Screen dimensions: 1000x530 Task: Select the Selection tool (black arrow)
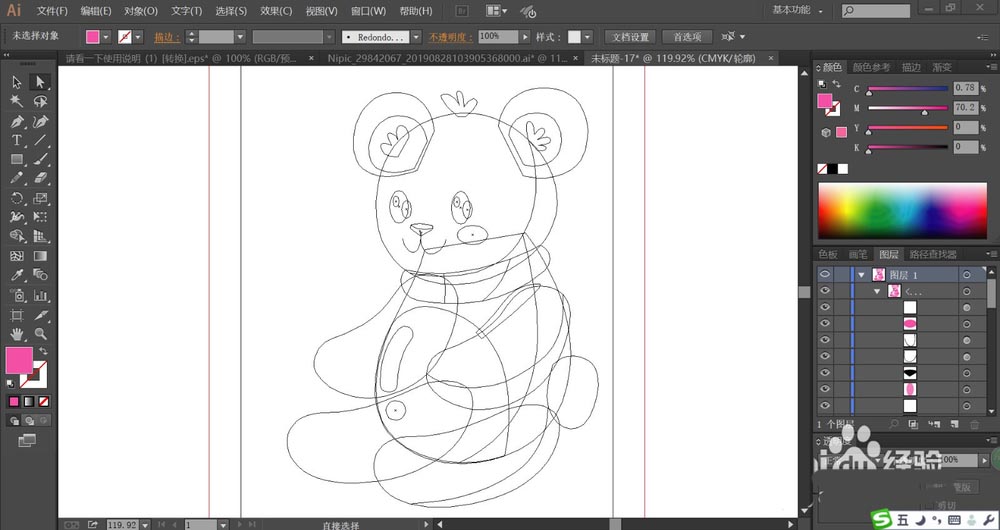pos(17,82)
